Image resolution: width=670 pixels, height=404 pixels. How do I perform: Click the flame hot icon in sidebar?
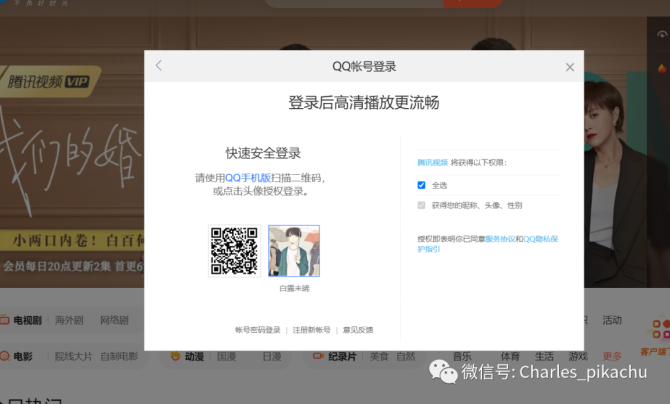coord(662,68)
